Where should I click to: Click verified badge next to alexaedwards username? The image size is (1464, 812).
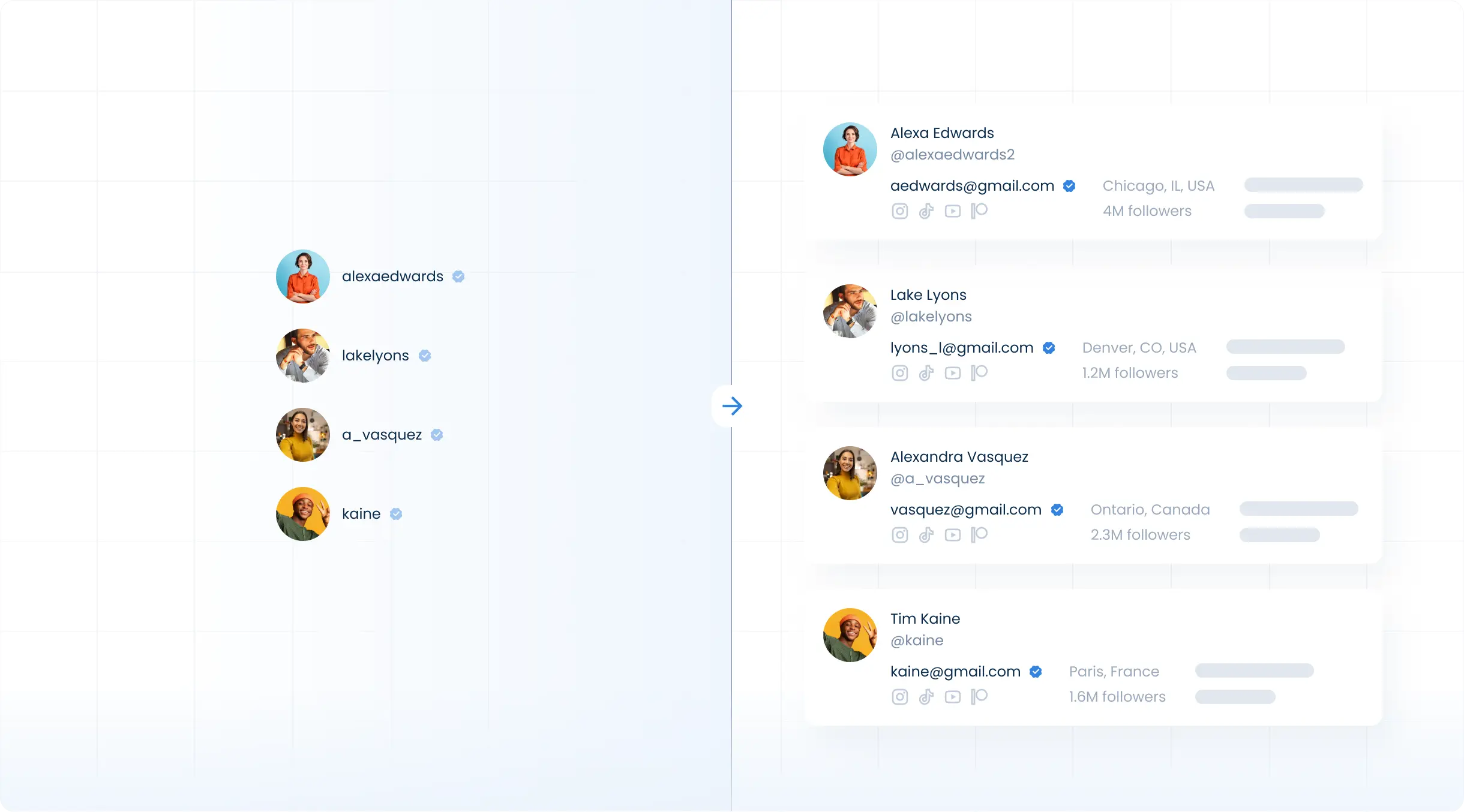point(458,276)
